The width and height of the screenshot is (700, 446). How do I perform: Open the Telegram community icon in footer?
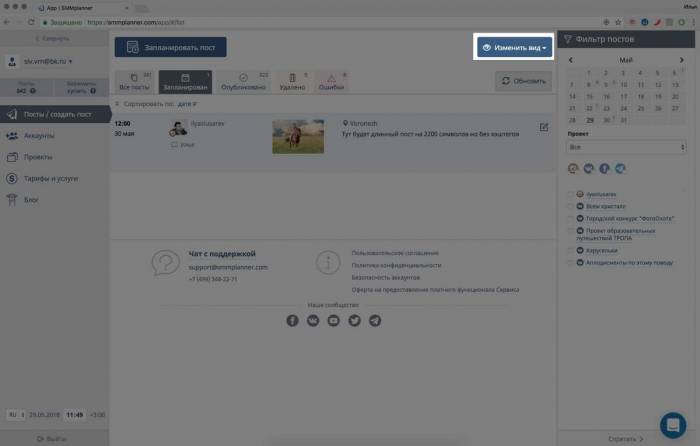[375, 321]
